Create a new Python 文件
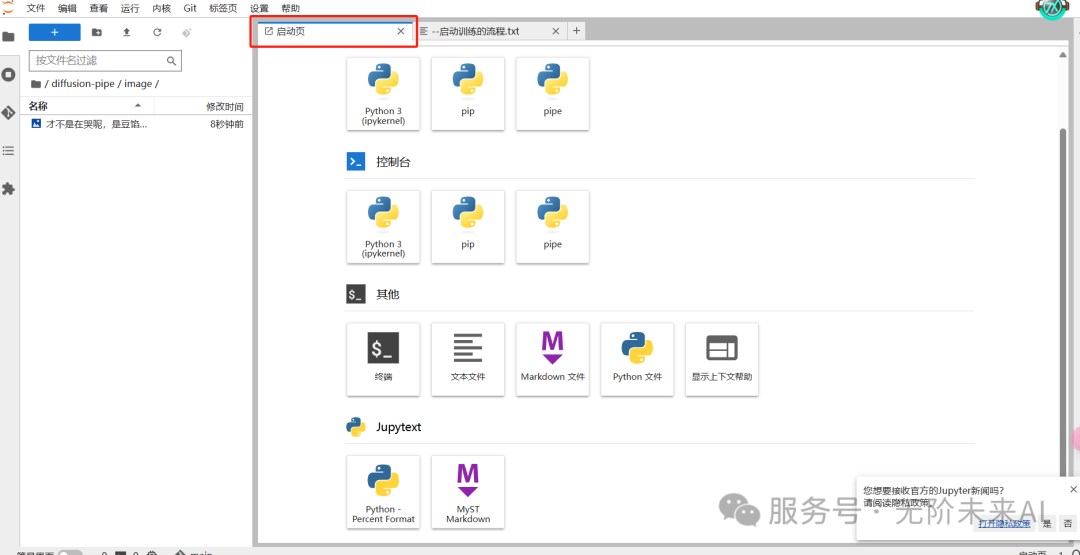Viewport: 1080px width, 555px height. [638, 359]
